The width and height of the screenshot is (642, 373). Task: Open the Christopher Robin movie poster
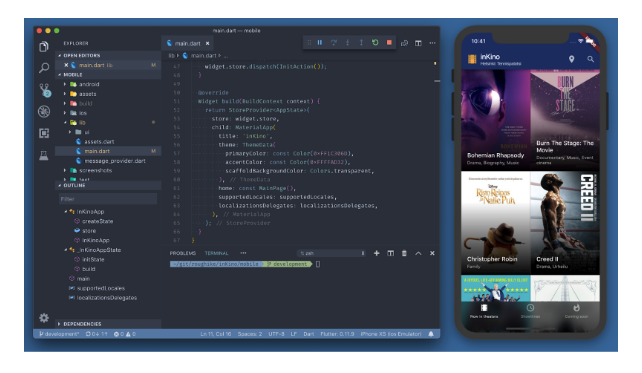click(x=495, y=223)
